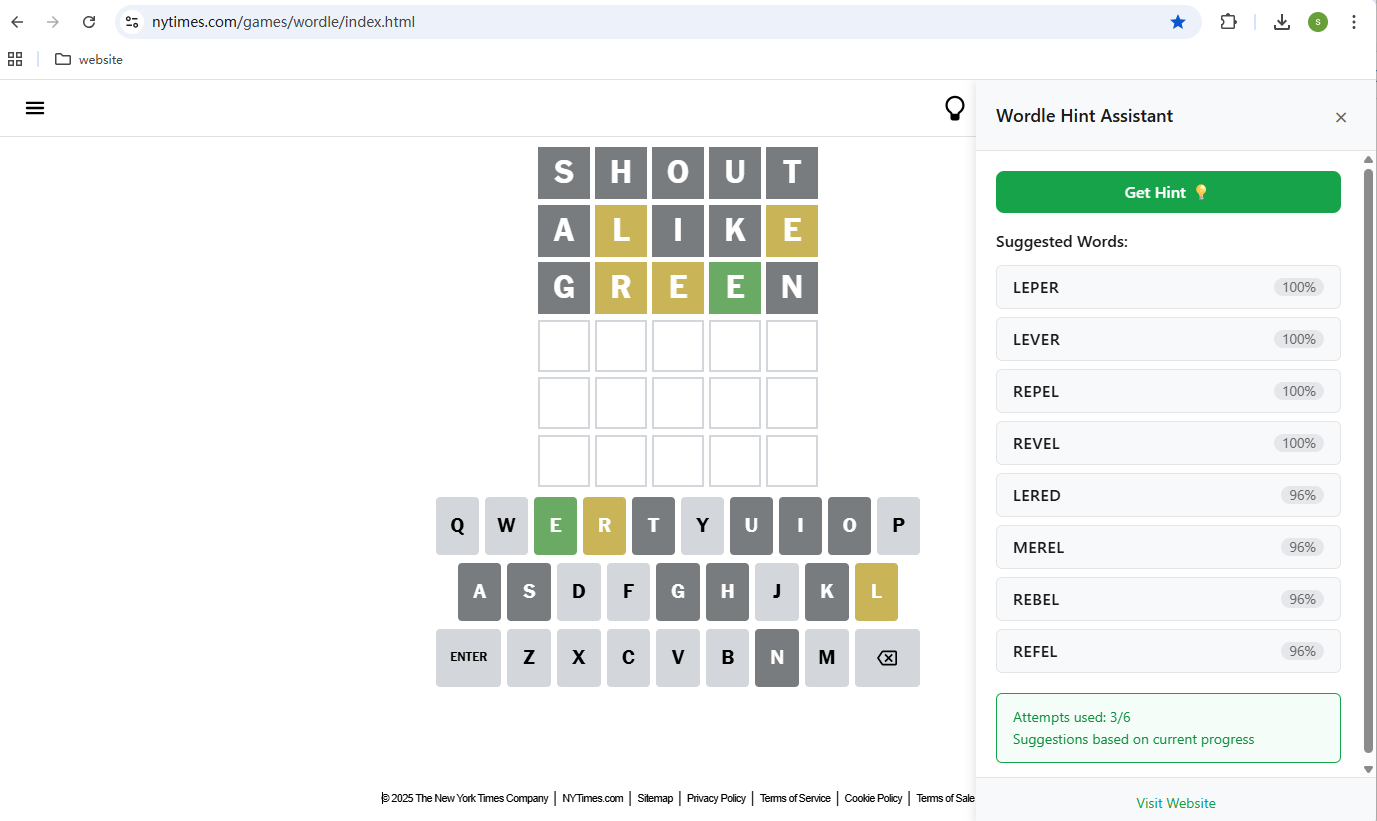
Task: Click the first empty tile in row four
Action: (564, 346)
